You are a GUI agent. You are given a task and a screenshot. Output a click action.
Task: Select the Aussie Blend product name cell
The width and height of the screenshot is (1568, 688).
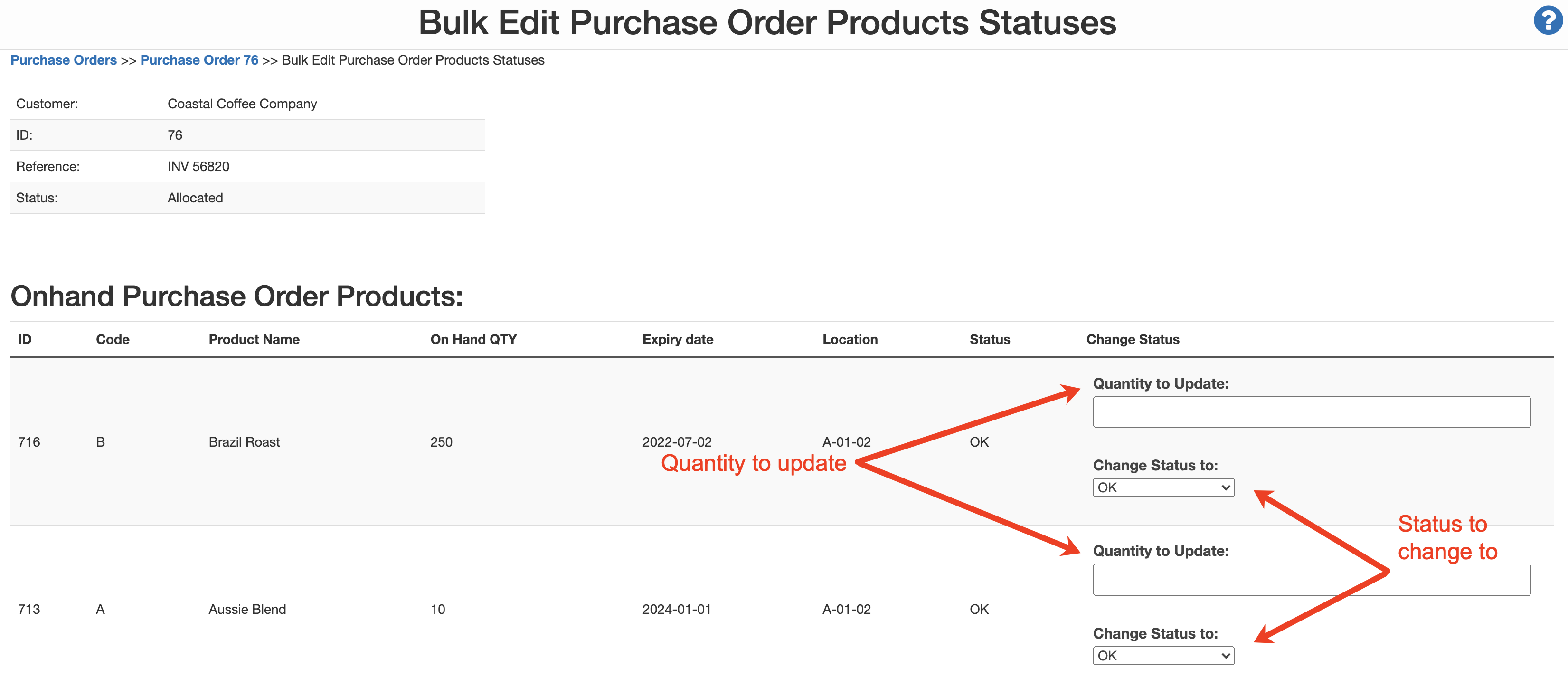click(x=247, y=610)
